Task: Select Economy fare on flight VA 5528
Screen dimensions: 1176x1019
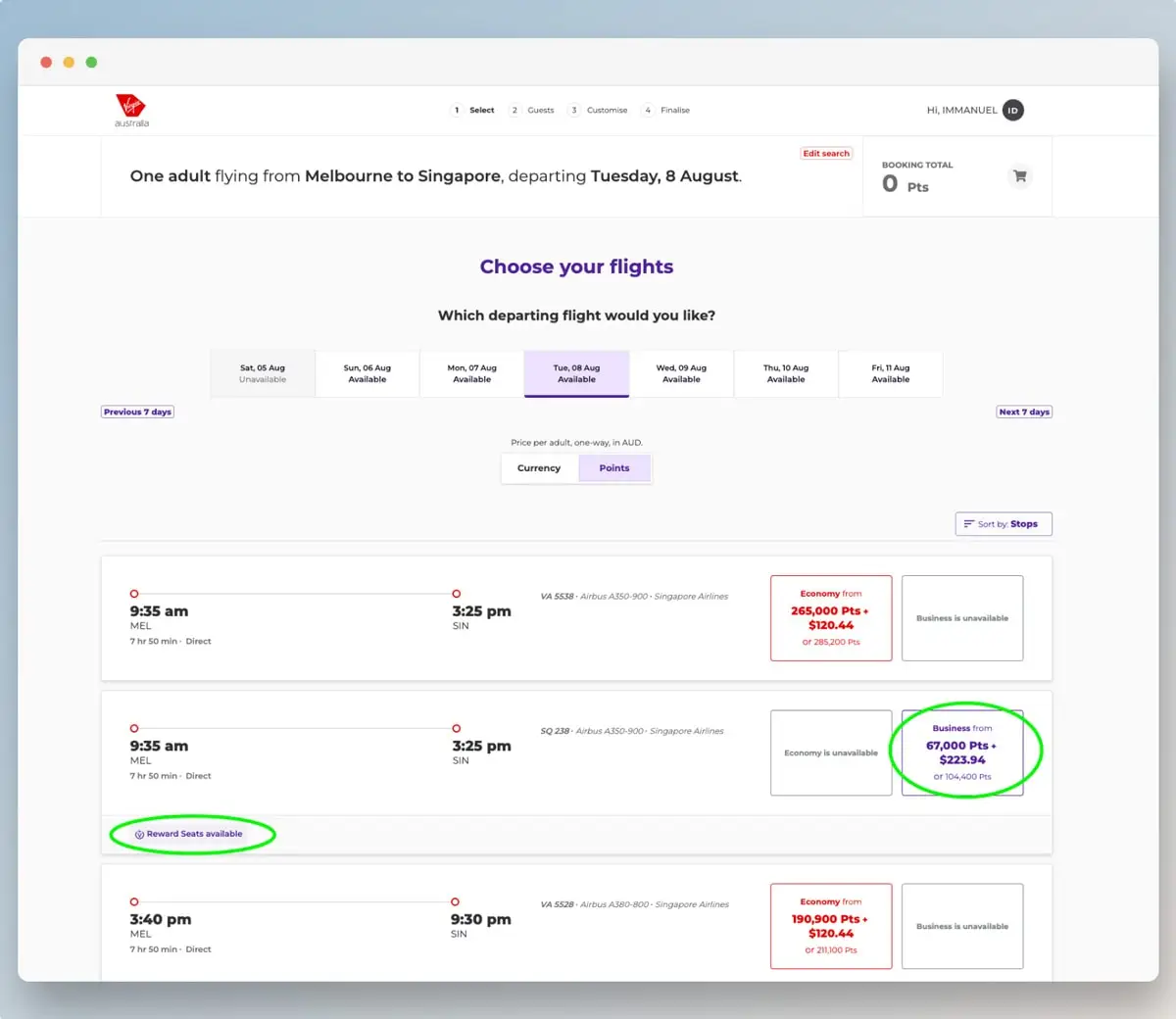Action: pyautogui.click(x=830, y=926)
